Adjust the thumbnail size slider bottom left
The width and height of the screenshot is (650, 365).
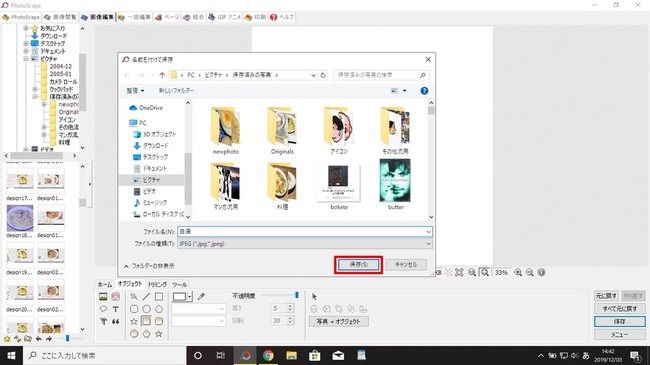[x=67, y=338]
